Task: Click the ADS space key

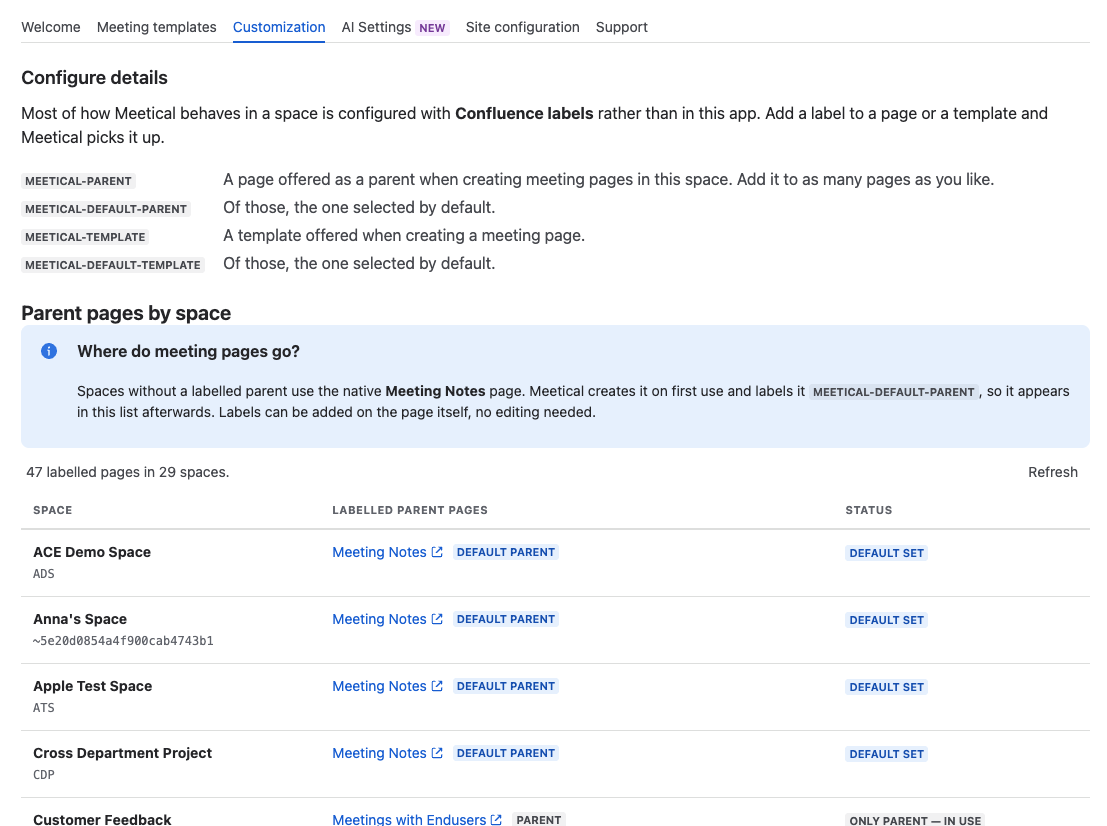Action: pos(44,574)
